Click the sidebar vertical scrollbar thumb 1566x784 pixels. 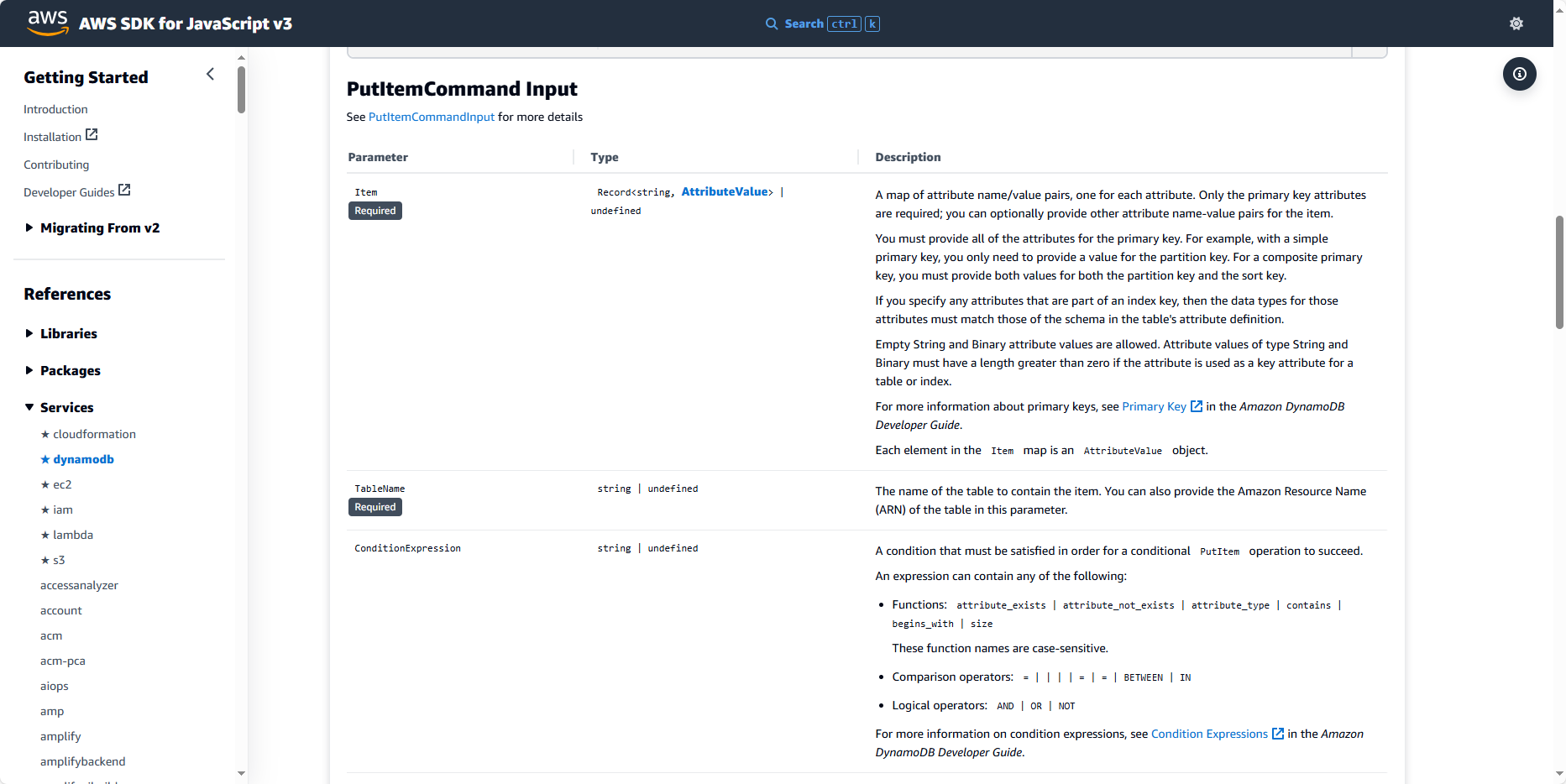[x=241, y=88]
